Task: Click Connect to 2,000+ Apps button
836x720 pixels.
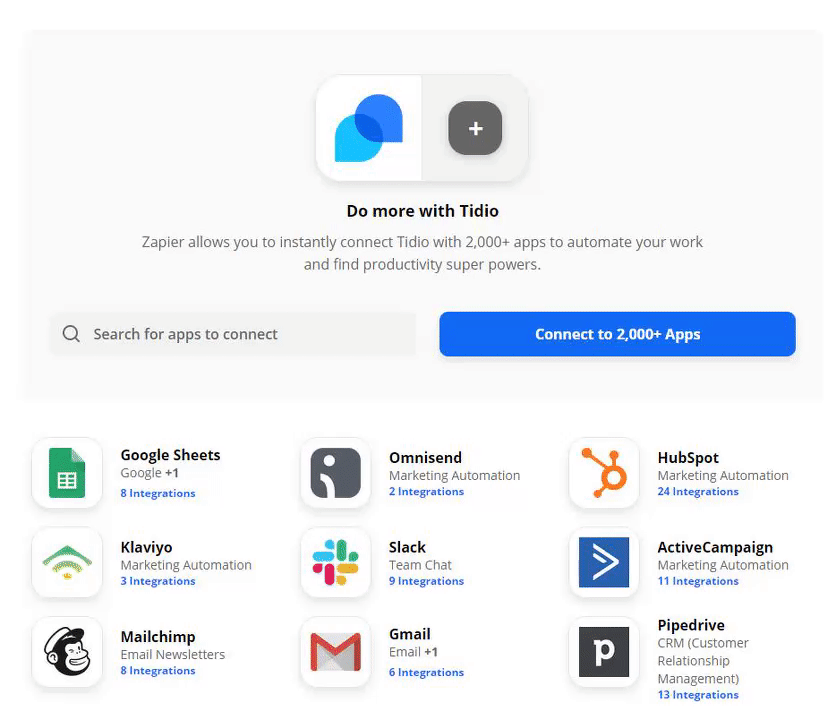Action: 617,334
